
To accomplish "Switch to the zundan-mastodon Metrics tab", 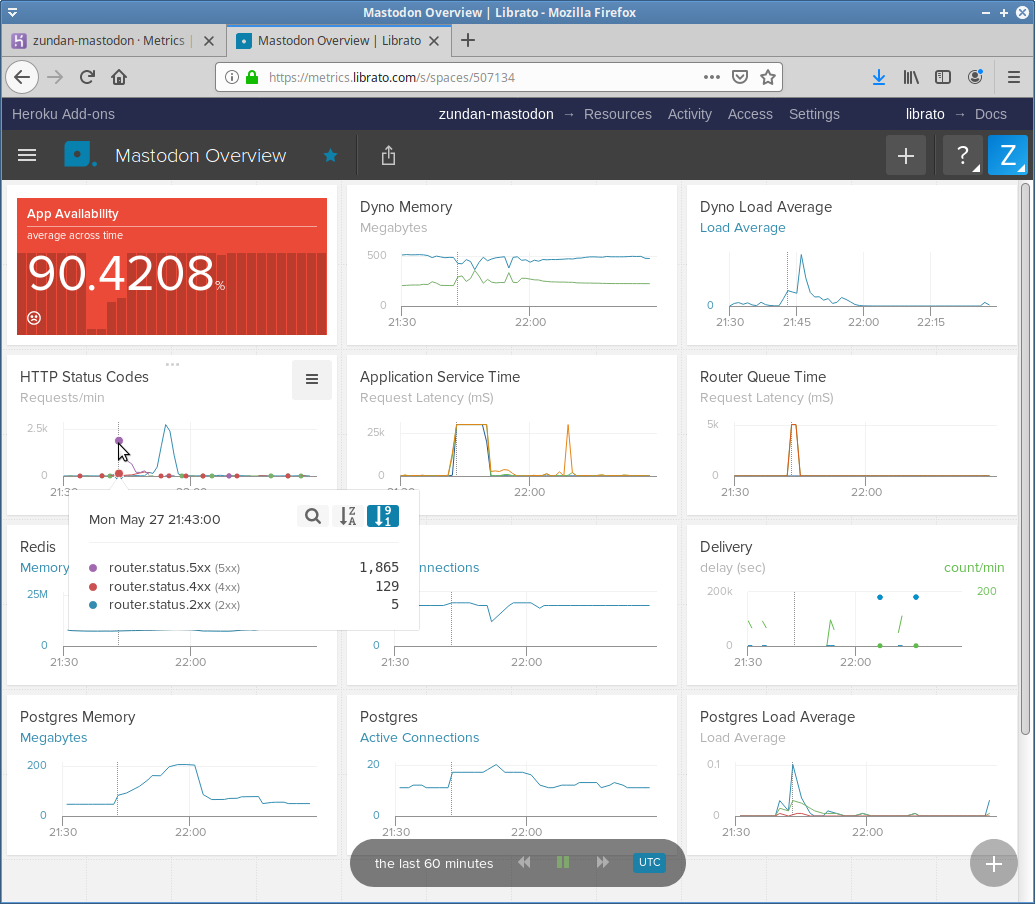I will click(x=108, y=41).
